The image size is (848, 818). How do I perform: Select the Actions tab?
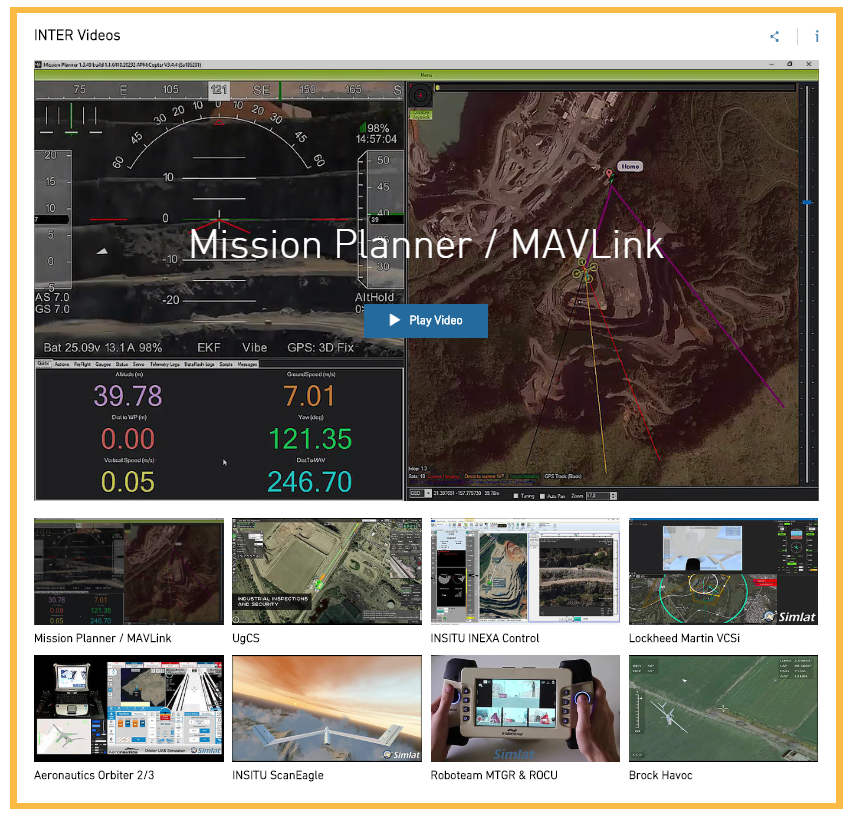62,364
